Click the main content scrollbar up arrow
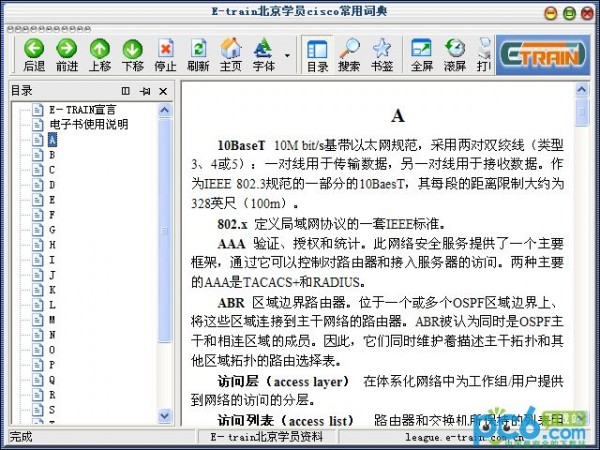600x450 pixels. coord(582,90)
